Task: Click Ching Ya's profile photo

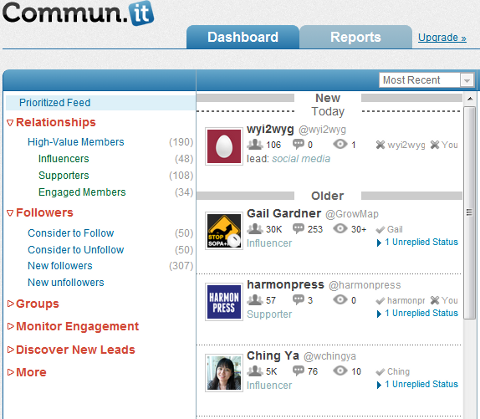Action: click(x=224, y=373)
